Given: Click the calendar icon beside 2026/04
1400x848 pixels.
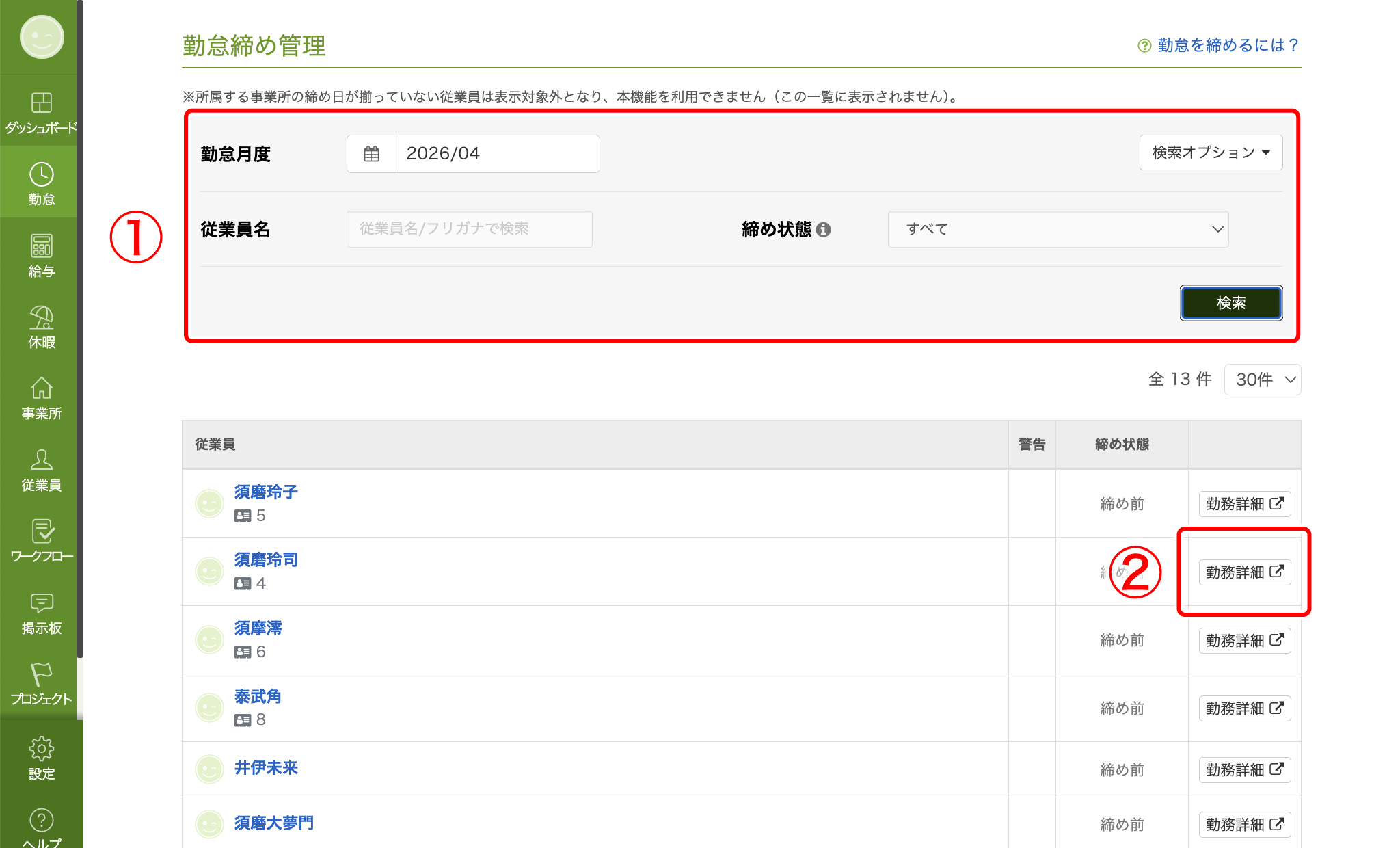Looking at the screenshot, I should 371,154.
